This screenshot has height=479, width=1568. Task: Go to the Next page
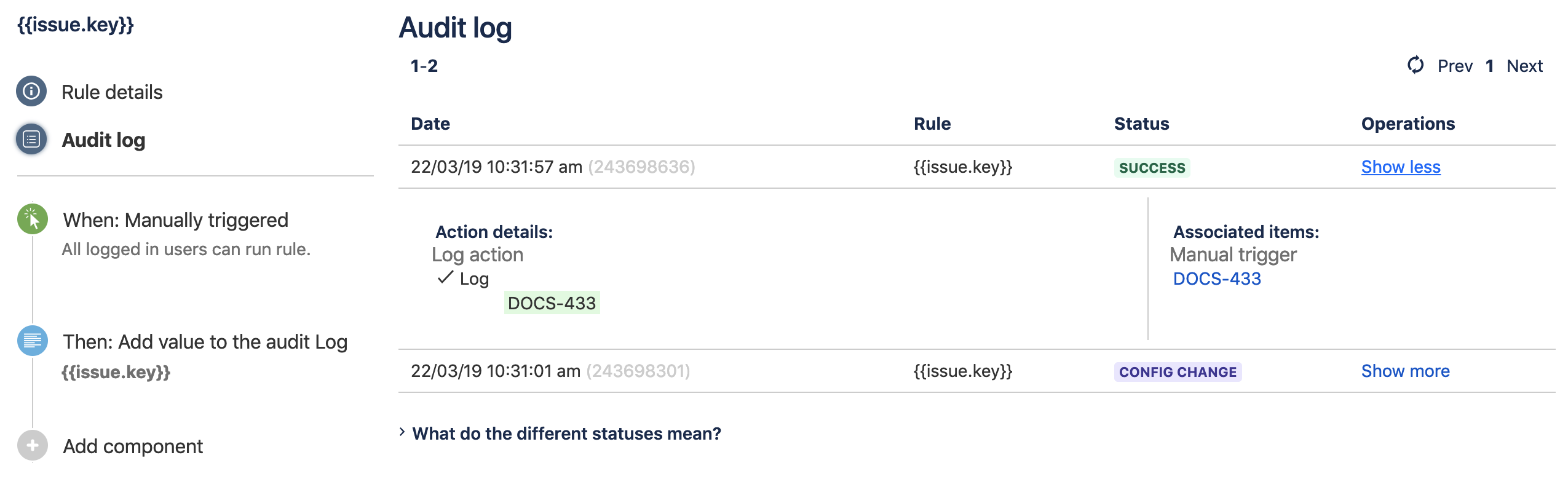[x=1524, y=66]
